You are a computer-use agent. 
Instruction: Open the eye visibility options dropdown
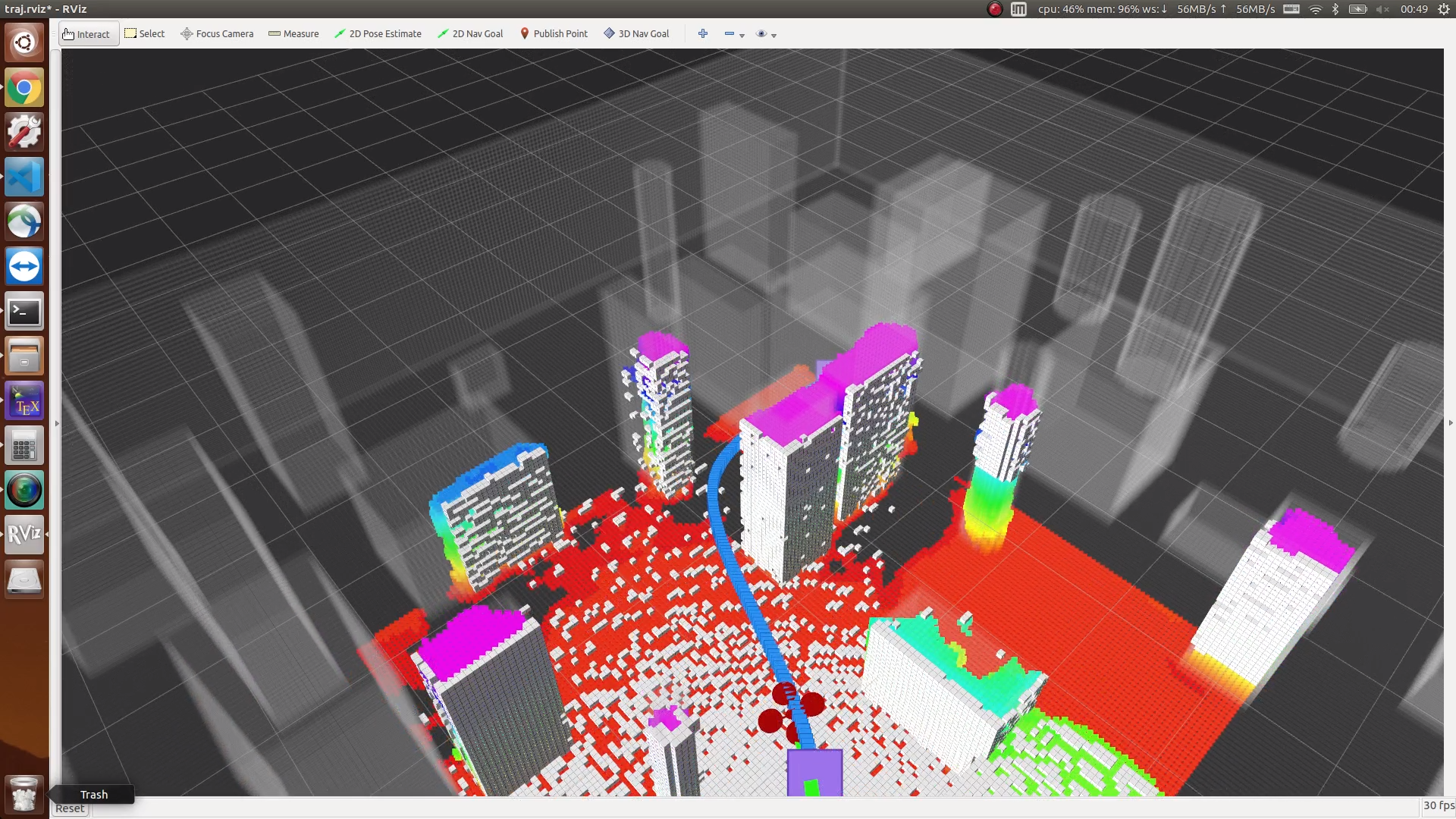[x=774, y=36]
